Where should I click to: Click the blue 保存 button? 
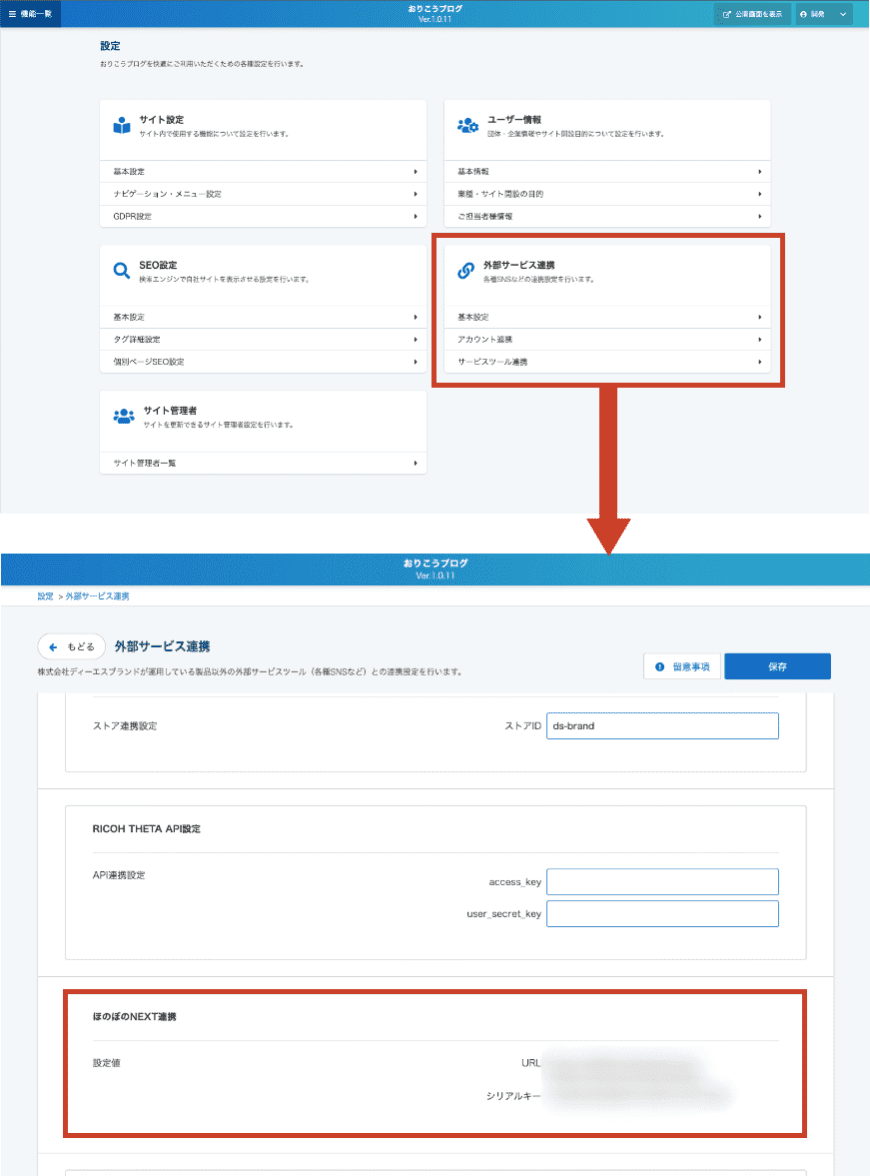[777, 666]
